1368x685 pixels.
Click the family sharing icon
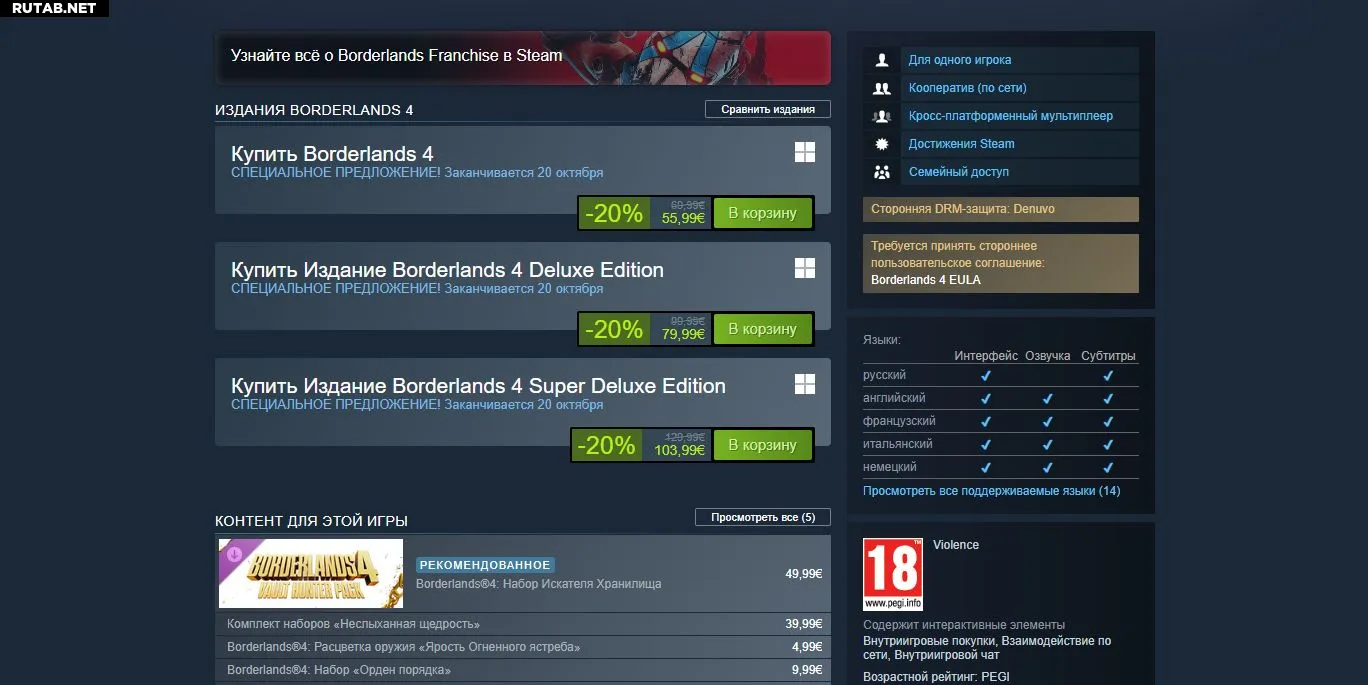(x=881, y=172)
